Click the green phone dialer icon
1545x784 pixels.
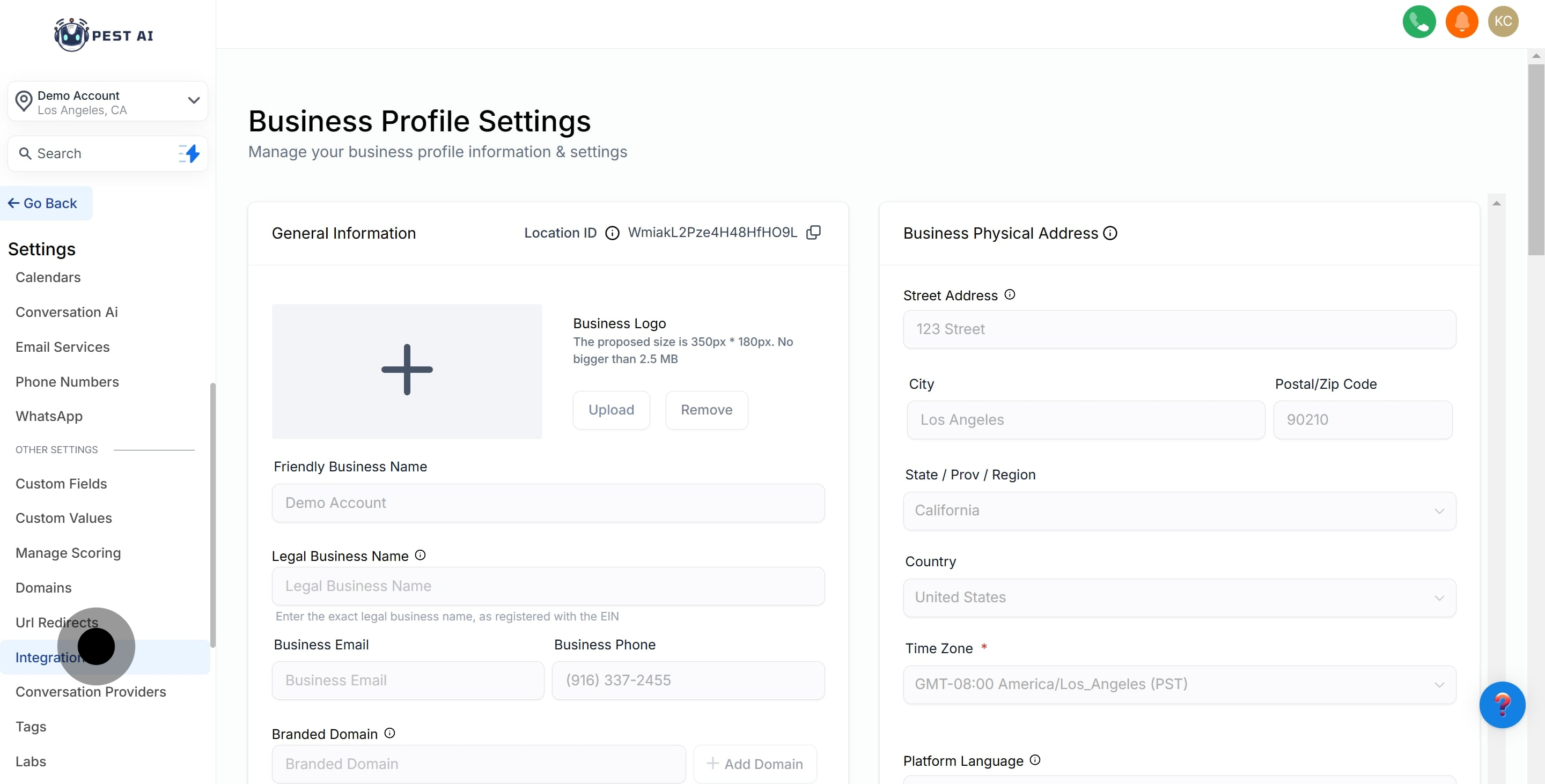pyautogui.click(x=1418, y=21)
